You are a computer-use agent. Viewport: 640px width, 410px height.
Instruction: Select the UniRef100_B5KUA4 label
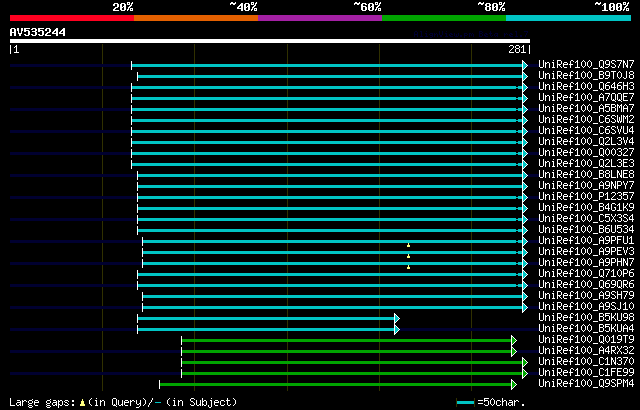586,329
